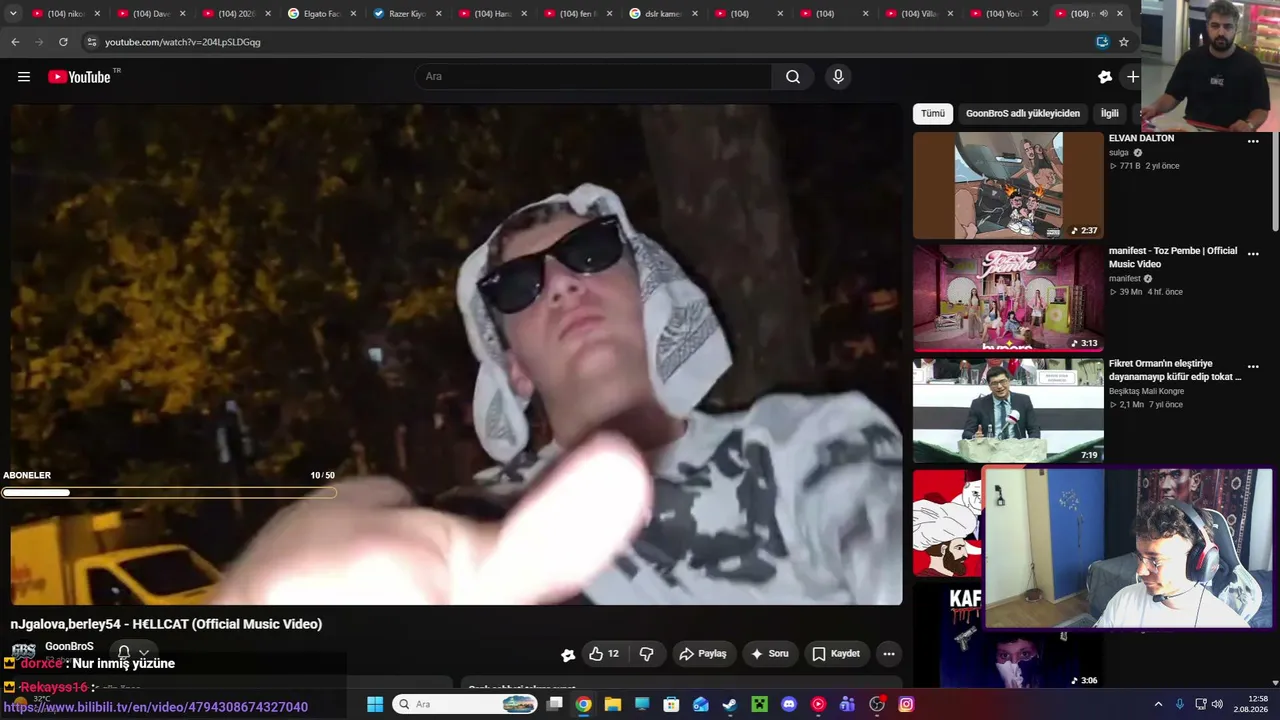Open Microsoft Store from the taskbar
Image resolution: width=1280 pixels, height=720 pixels.
click(x=671, y=704)
